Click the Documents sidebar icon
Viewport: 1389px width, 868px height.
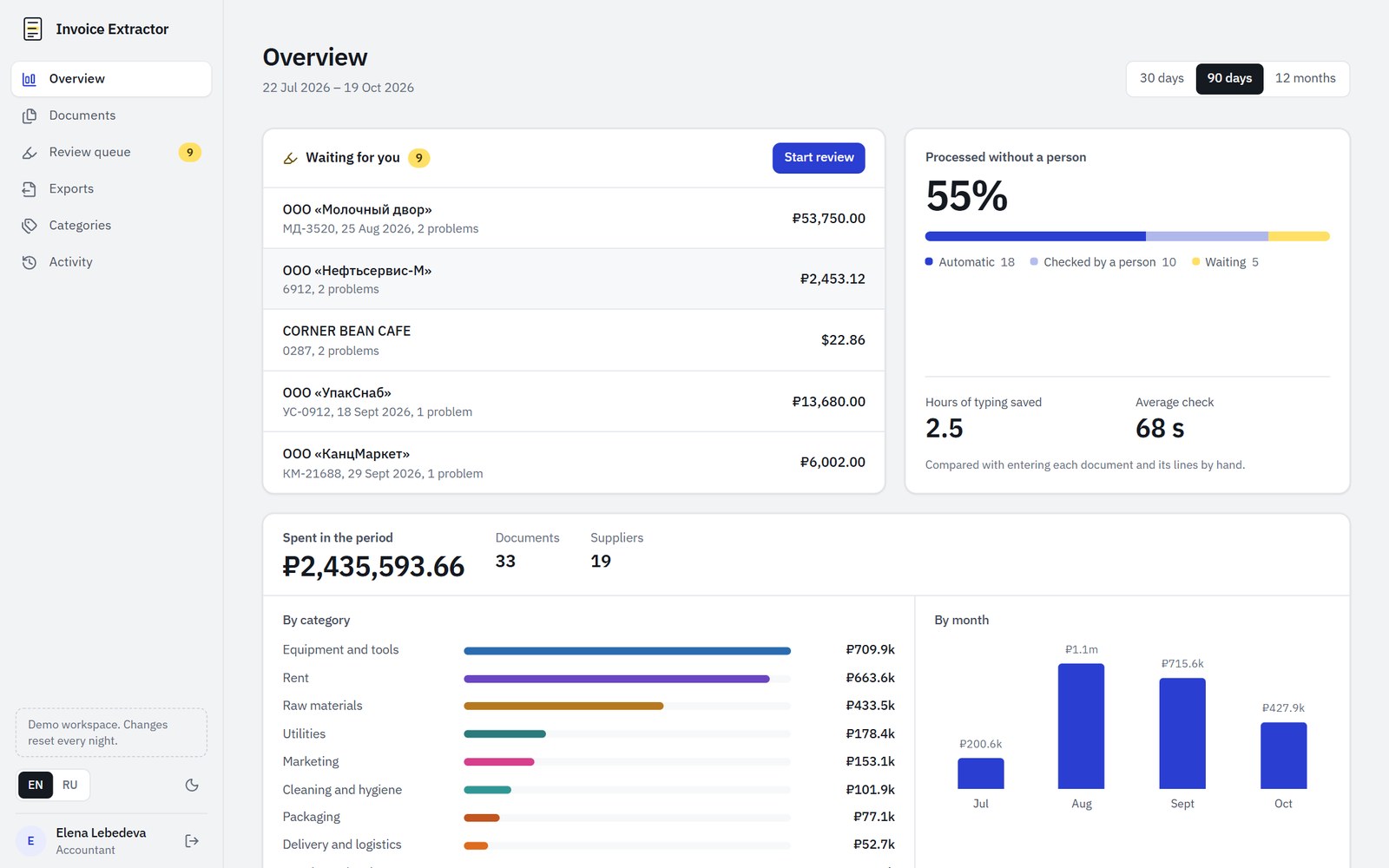pyautogui.click(x=30, y=115)
